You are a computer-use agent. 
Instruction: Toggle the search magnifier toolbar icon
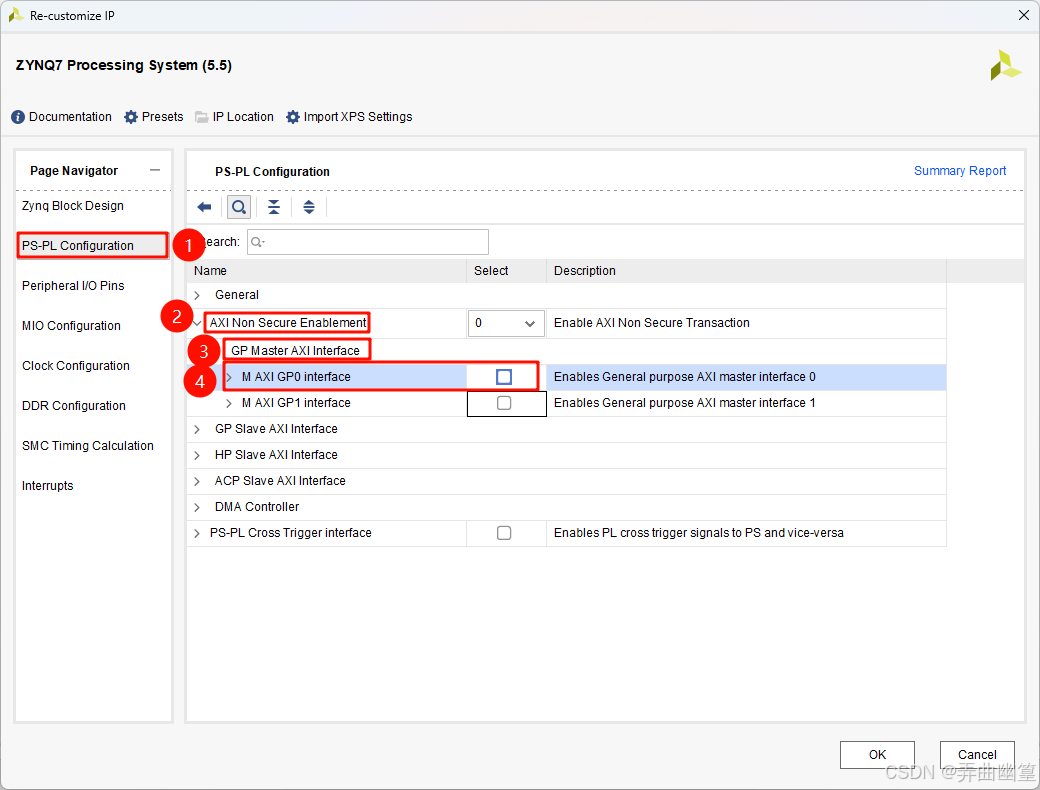click(x=239, y=207)
